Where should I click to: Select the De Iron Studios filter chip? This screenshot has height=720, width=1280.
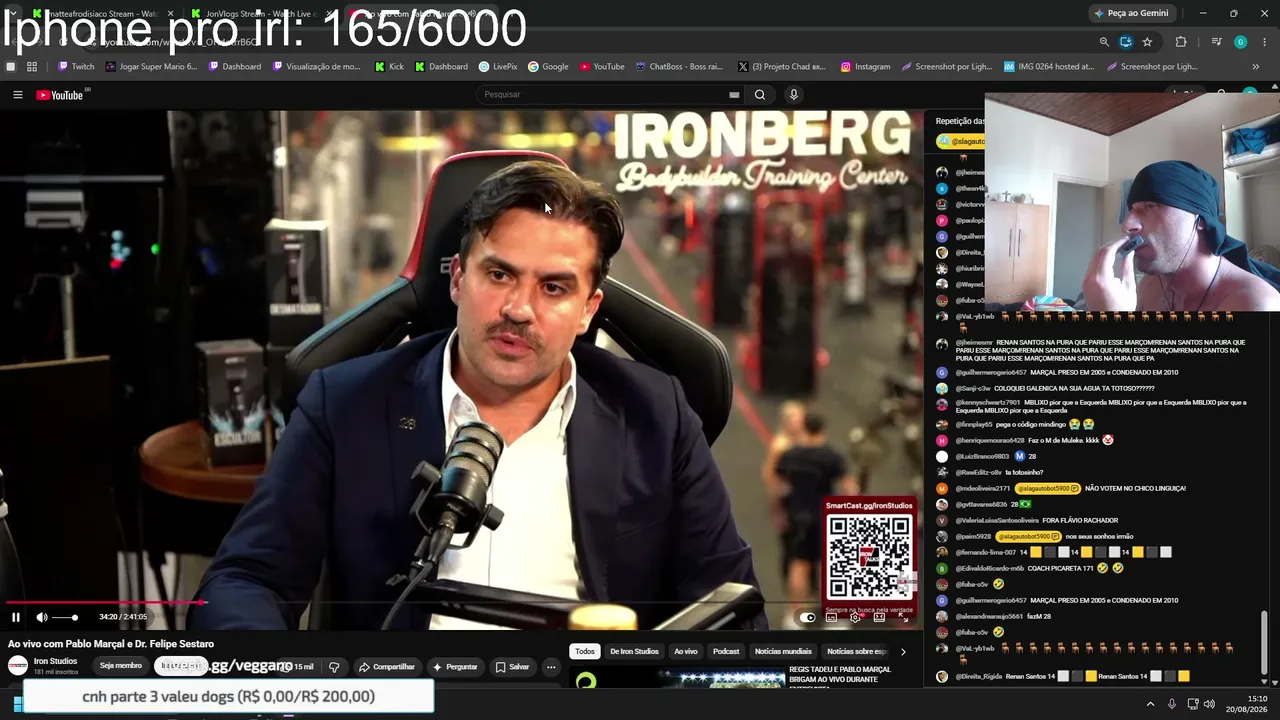click(634, 652)
